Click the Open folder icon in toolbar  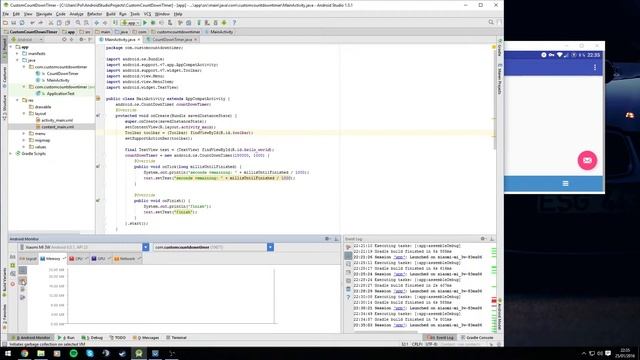5,23
